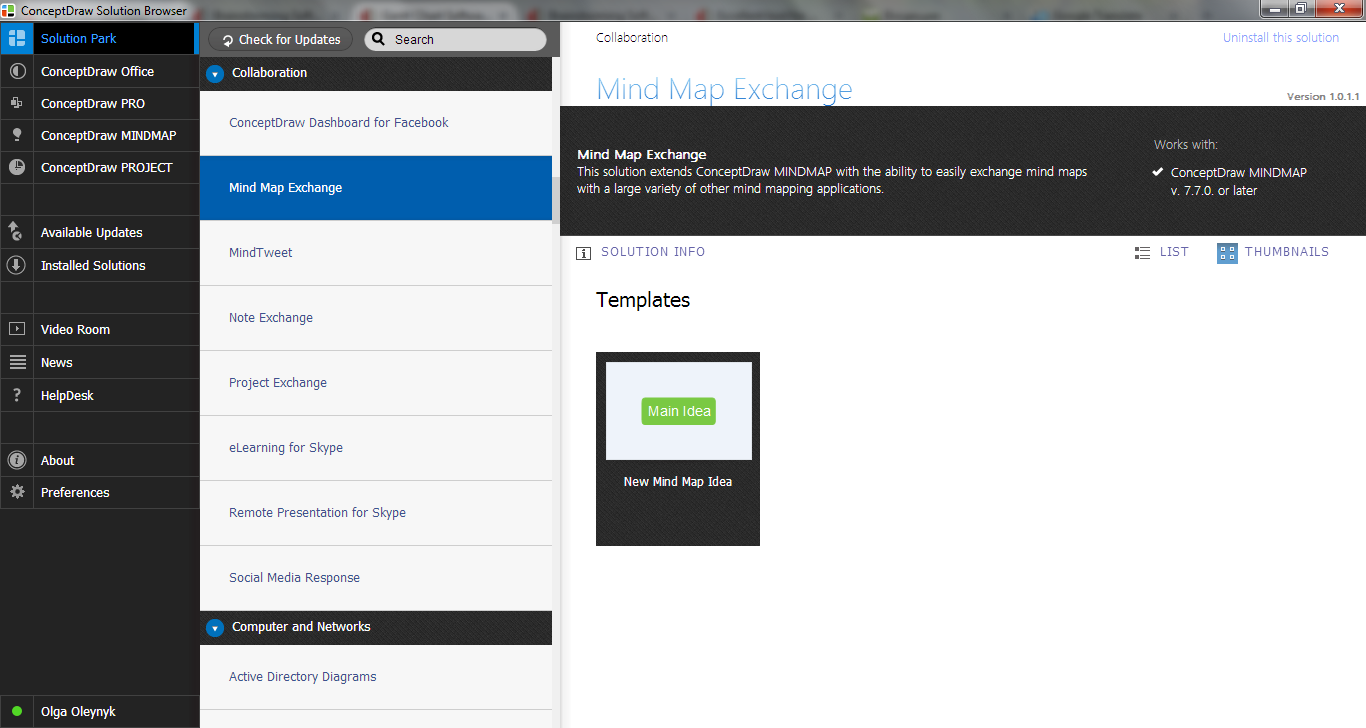This screenshot has height=728, width=1366.
Task: Open Solution Park section
Action: coord(99,39)
